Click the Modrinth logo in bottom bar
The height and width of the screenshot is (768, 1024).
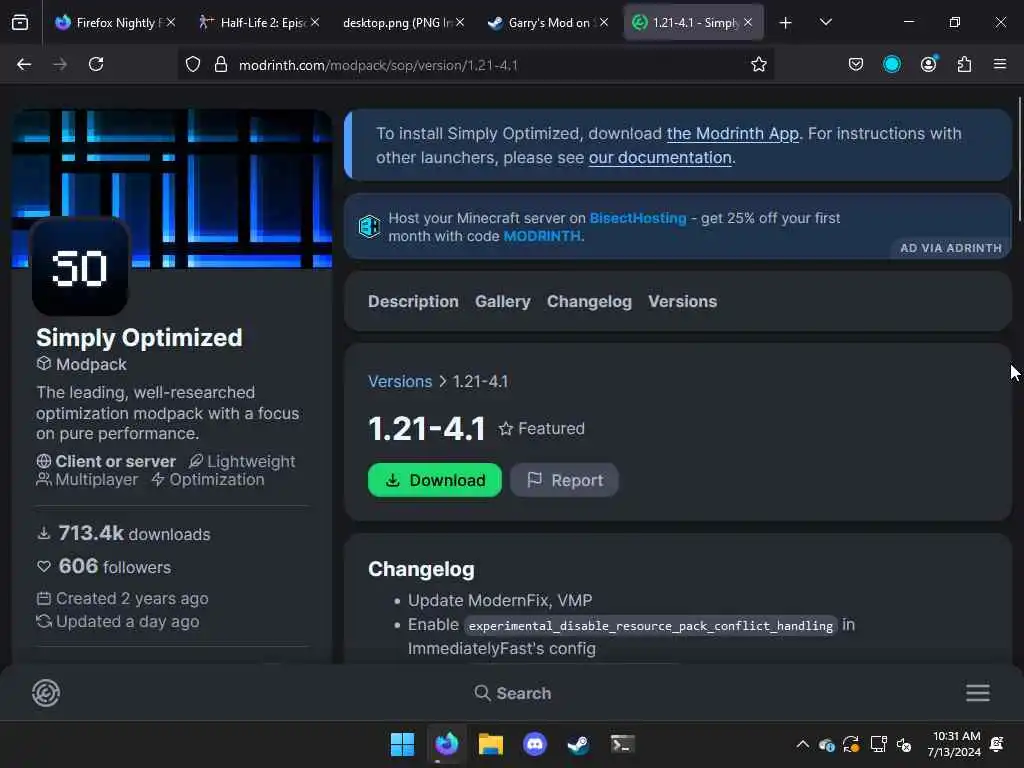[x=46, y=693]
